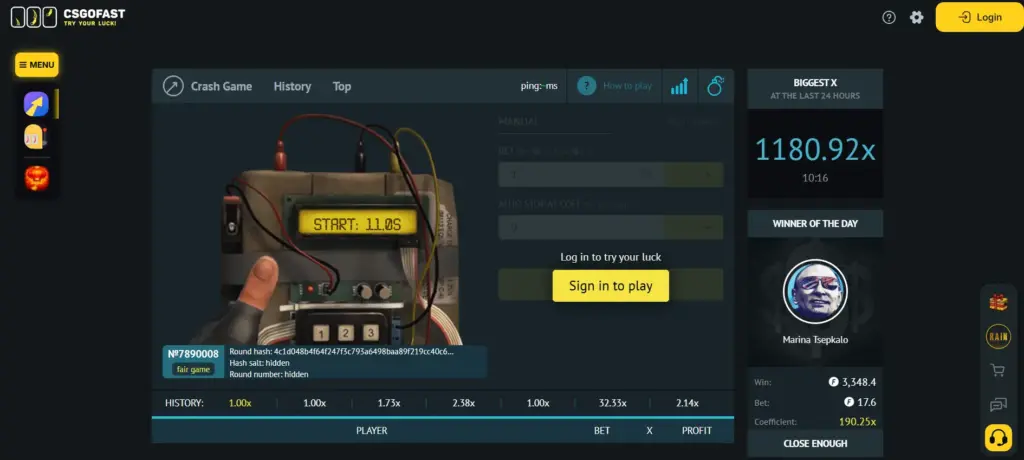The width and height of the screenshot is (1024, 460).
Task: Select the Crash game rocket icon in sidebar
Action: tap(37, 104)
